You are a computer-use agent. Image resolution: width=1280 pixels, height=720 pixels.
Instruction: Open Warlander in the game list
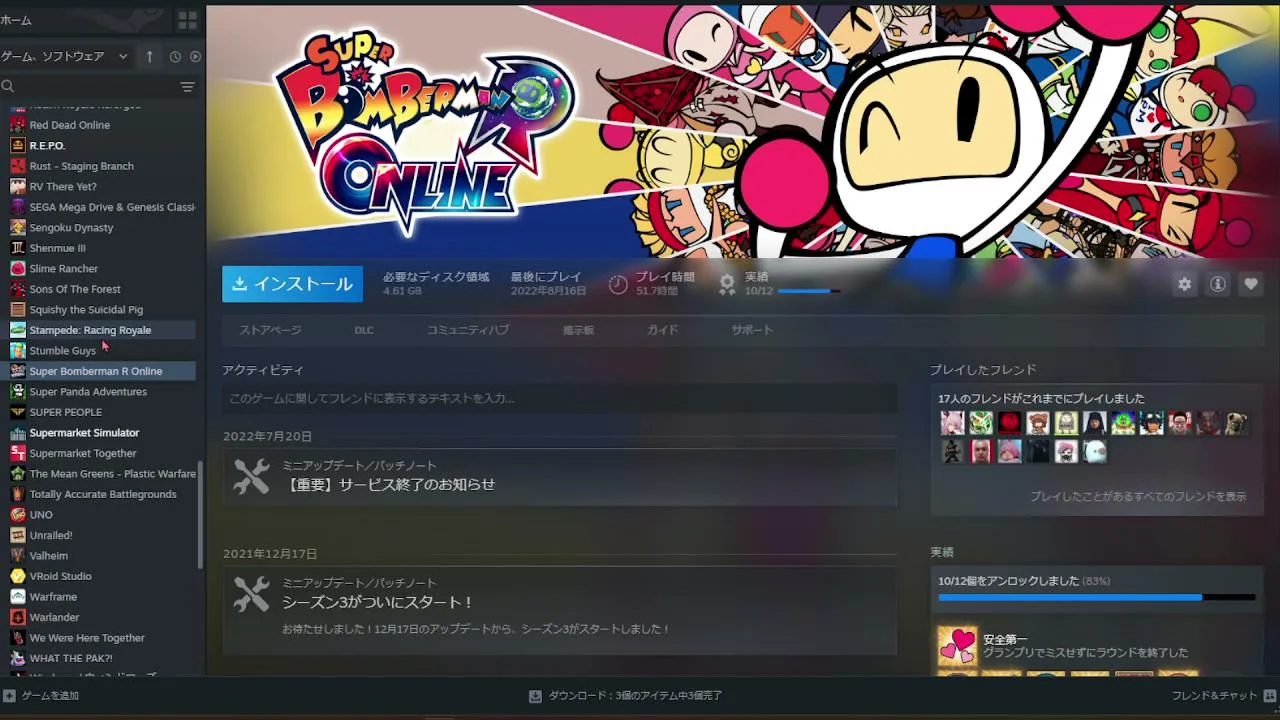click(x=54, y=617)
